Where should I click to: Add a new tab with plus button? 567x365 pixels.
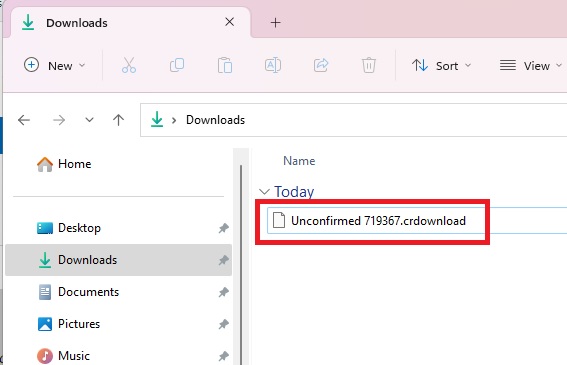tap(276, 23)
